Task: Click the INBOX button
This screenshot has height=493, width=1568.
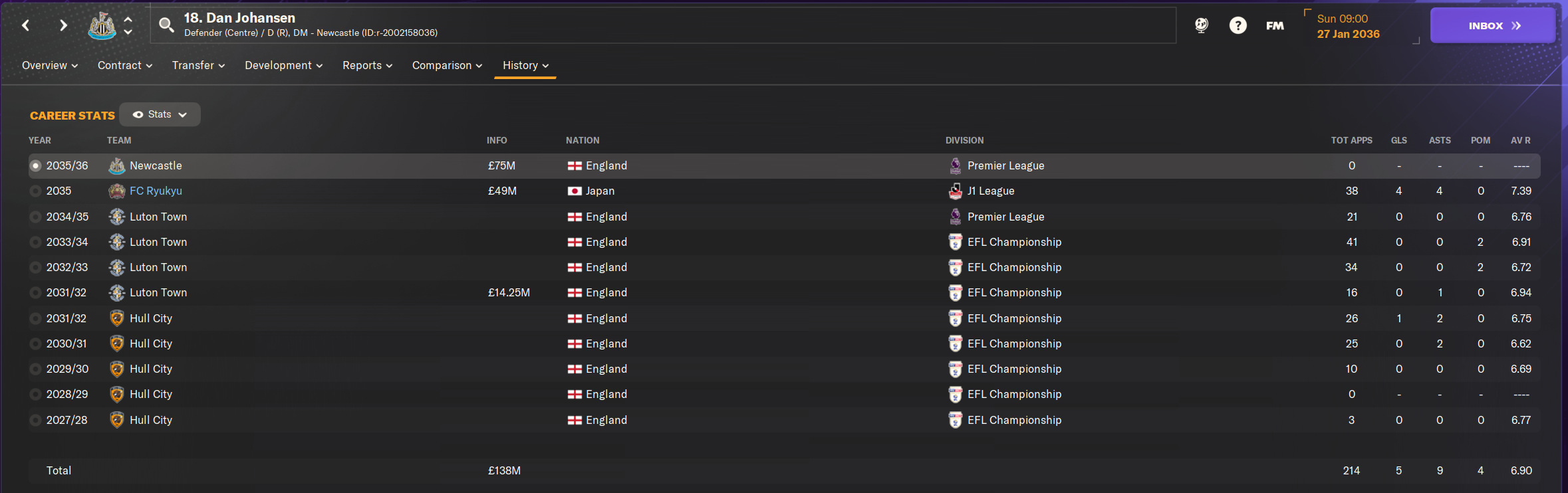Action: point(1493,25)
